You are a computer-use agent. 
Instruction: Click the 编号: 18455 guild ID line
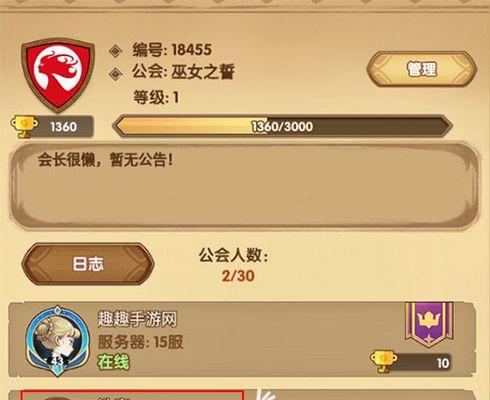[172, 50]
